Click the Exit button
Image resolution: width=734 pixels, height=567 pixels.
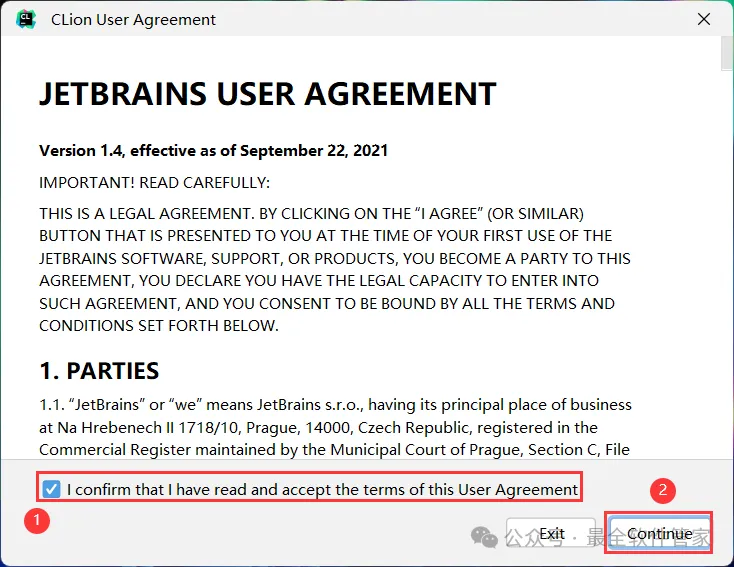point(551,533)
